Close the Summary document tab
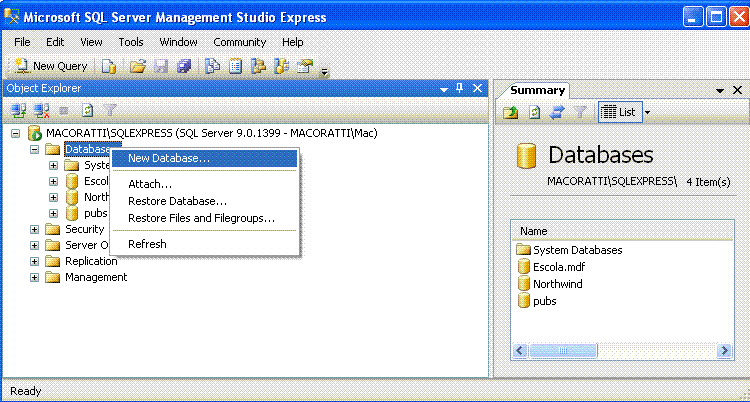This screenshot has width=750, height=402. [x=737, y=90]
